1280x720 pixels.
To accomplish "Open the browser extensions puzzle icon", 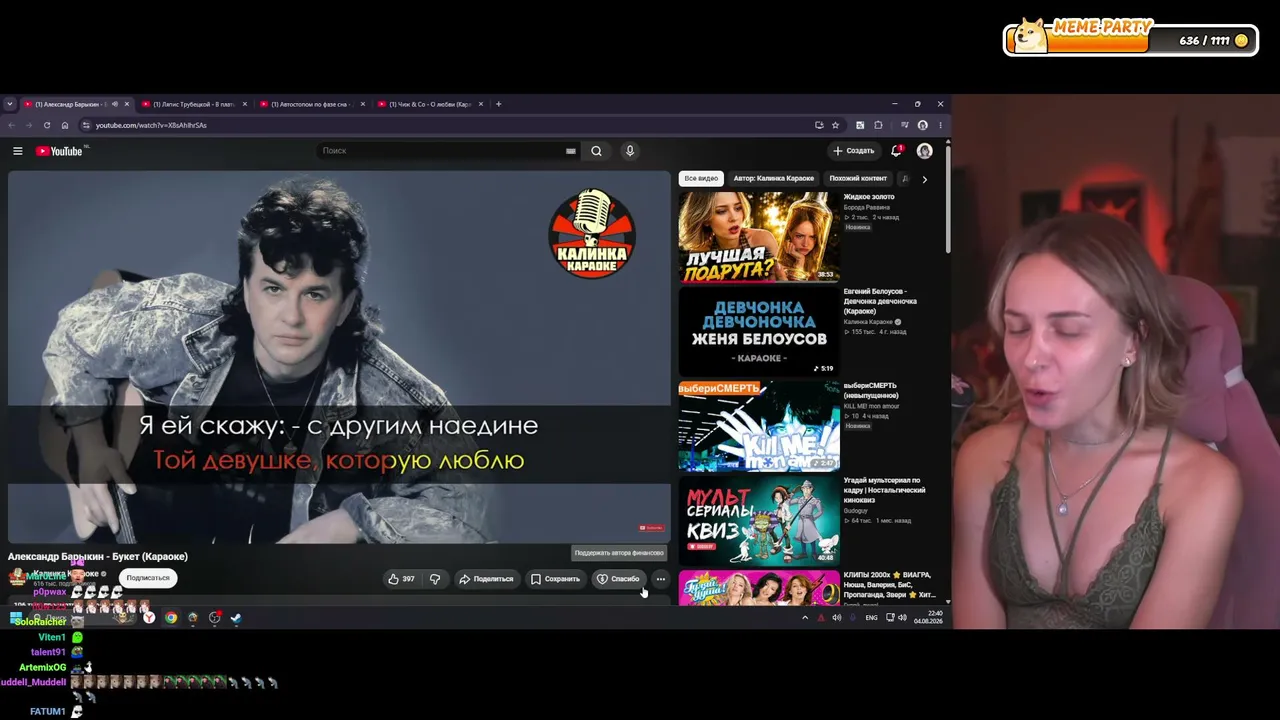I will [x=878, y=125].
